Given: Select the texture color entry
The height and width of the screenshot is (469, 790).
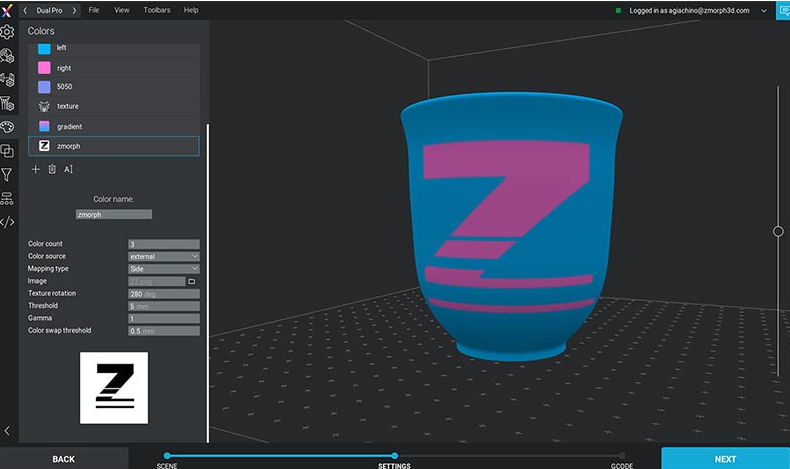Looking at the screenshot, I should point(113,106).
